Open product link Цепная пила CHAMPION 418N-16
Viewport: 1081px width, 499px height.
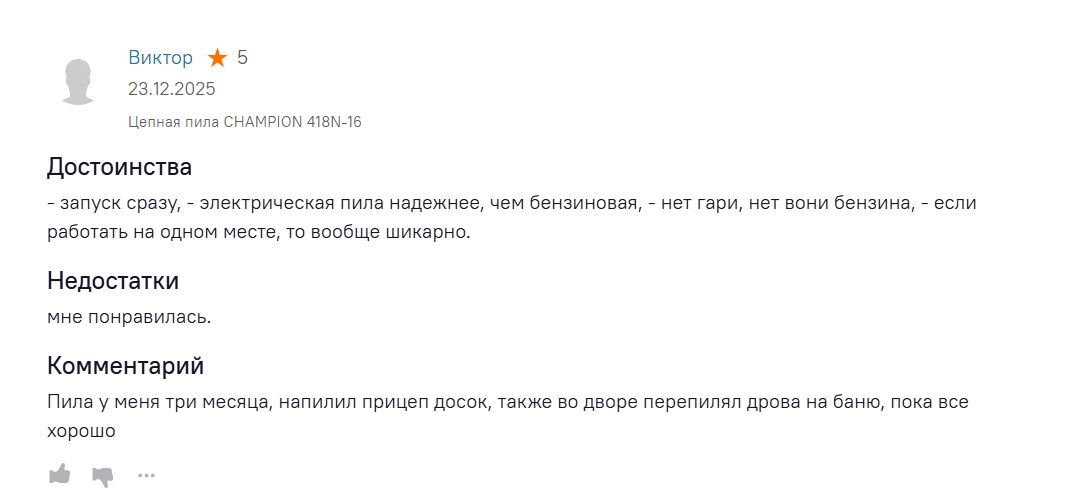(x=244, y=122)
